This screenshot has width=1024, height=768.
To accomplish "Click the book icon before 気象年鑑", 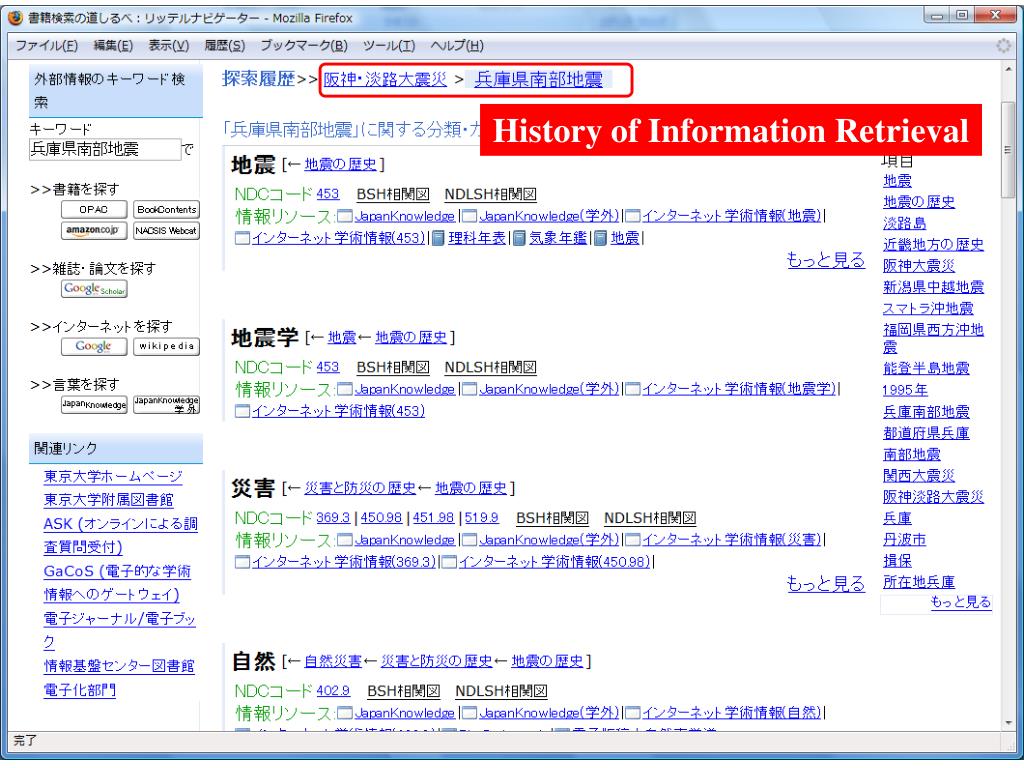I will (x=519, y=238).
